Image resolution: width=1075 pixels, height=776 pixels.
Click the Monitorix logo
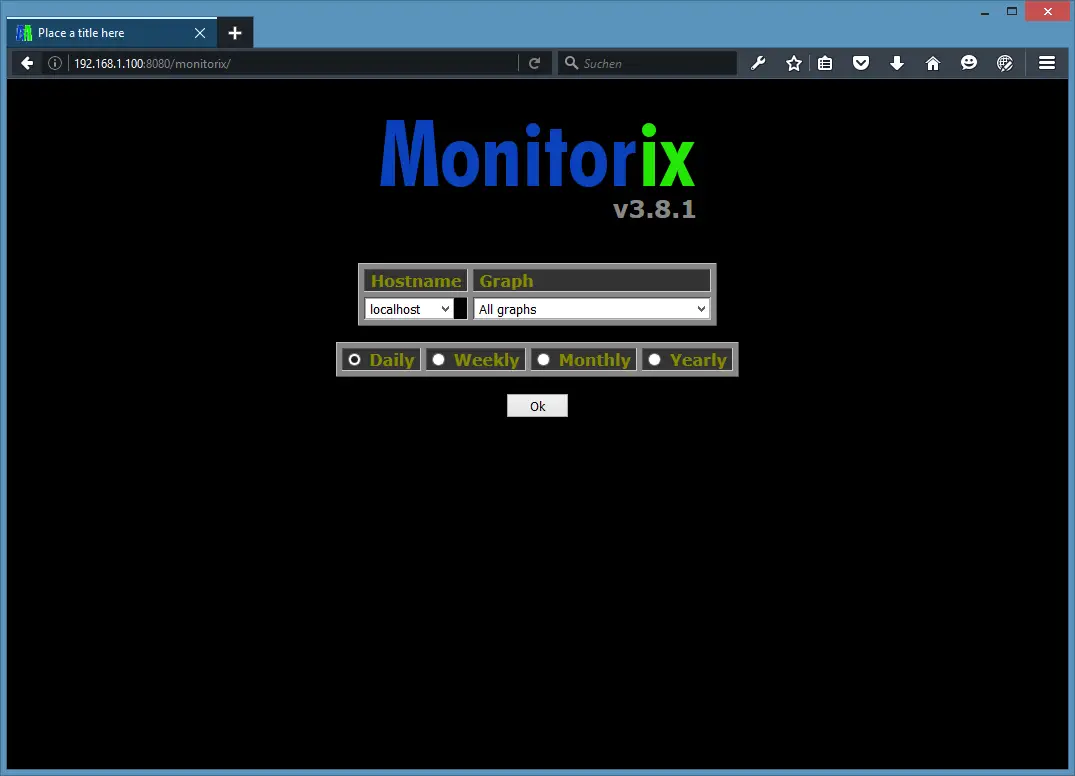pos(538,154)
